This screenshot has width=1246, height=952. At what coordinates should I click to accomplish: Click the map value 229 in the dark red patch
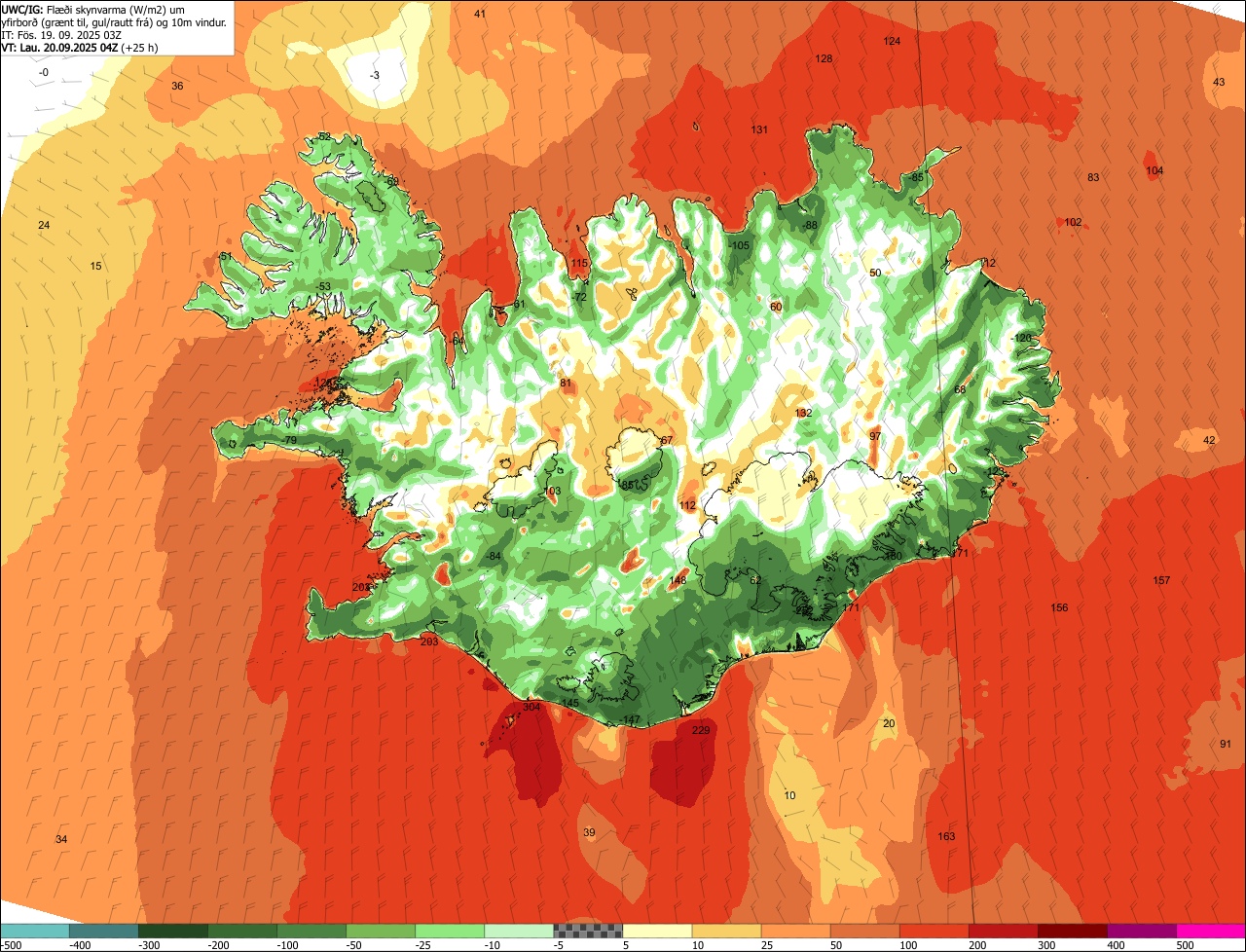pos(701,730)
